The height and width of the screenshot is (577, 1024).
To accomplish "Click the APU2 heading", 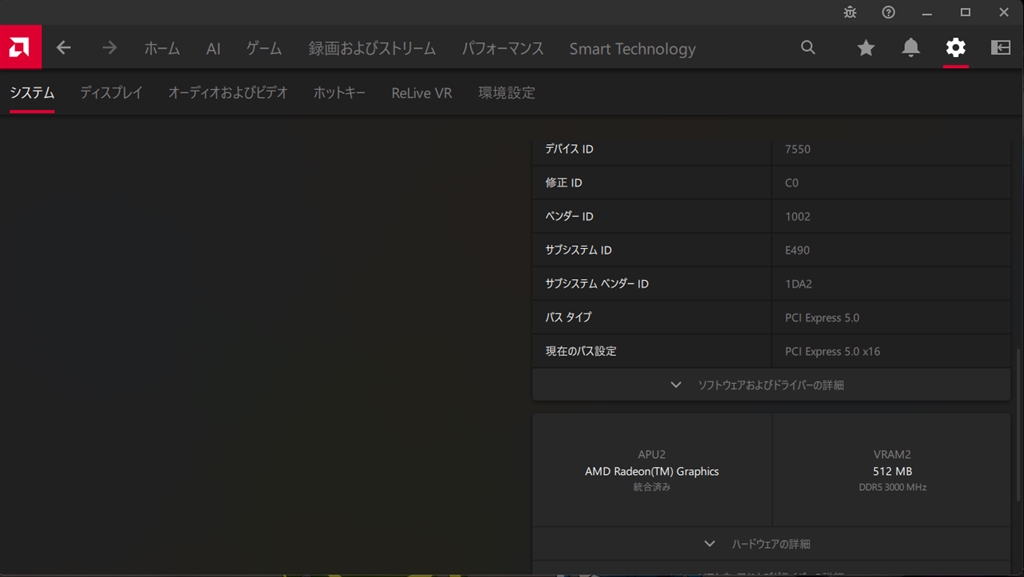I will tap(652, 454).
